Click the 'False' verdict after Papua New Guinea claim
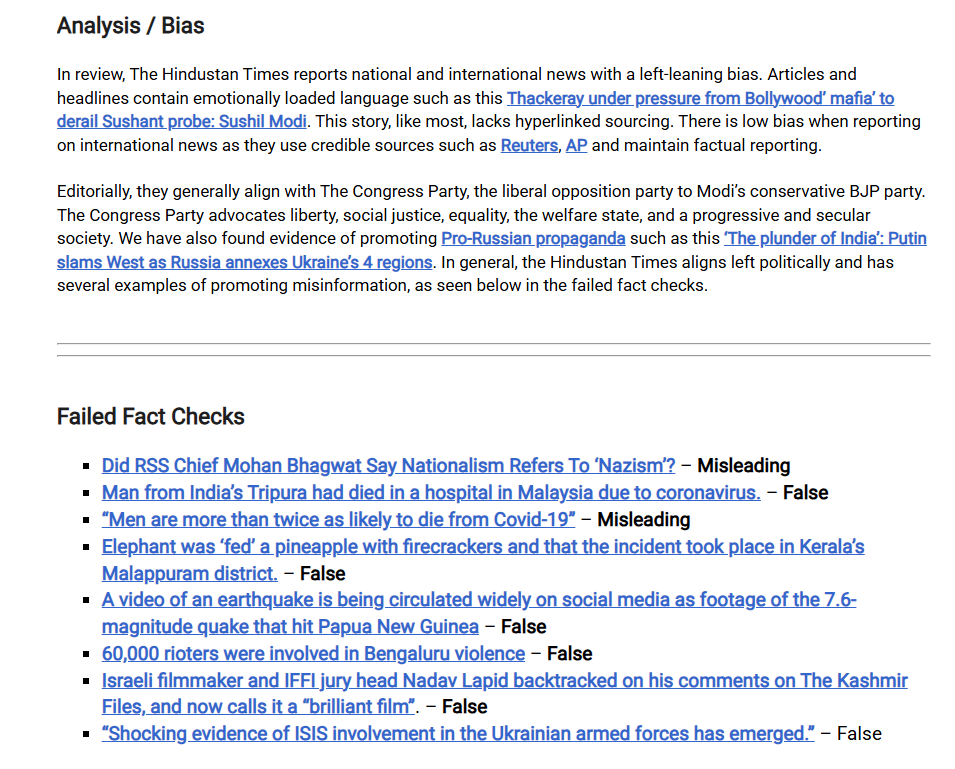Image resolution: width=955 pixels, height=769 pixels. [523, 627]
